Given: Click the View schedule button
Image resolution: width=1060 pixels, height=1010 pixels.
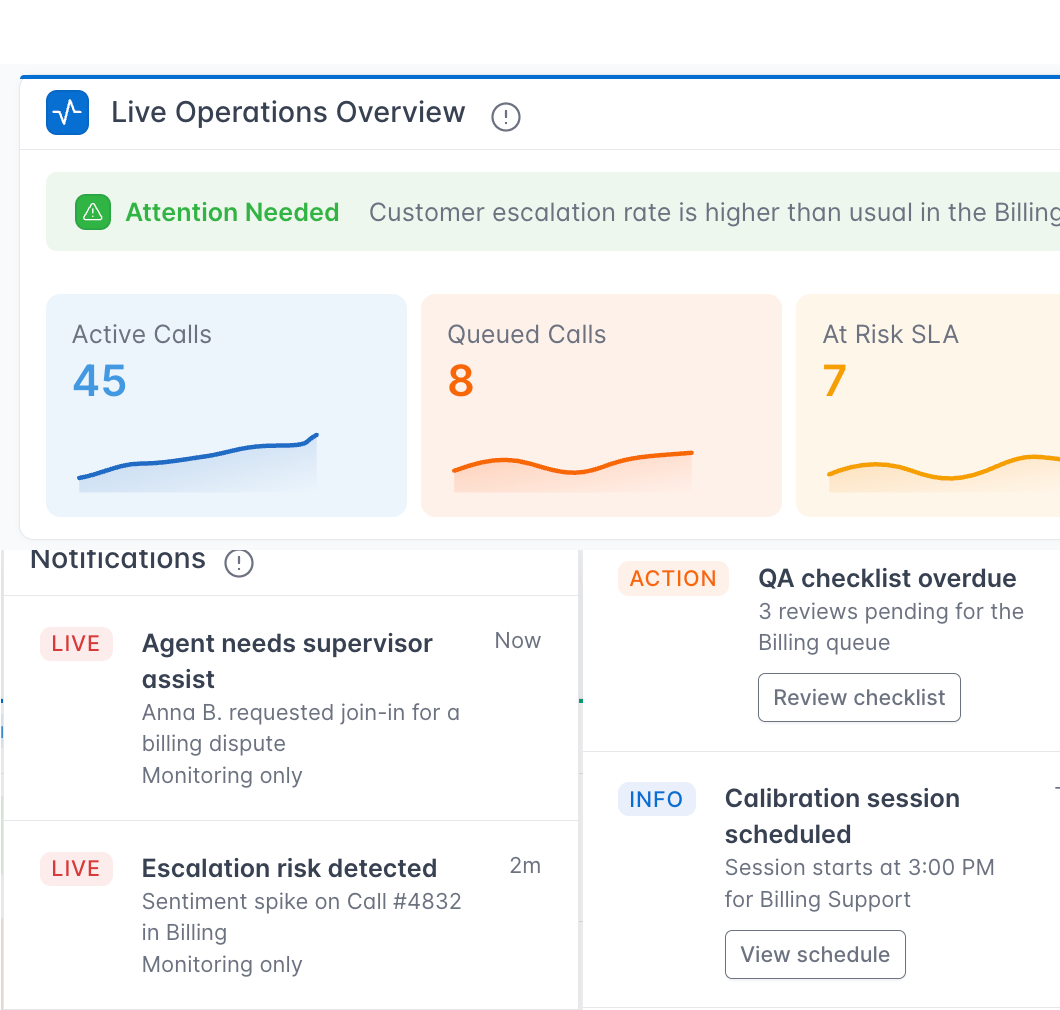Looking at the screenshot, I should pyautogui.click(x=815, y=955).
